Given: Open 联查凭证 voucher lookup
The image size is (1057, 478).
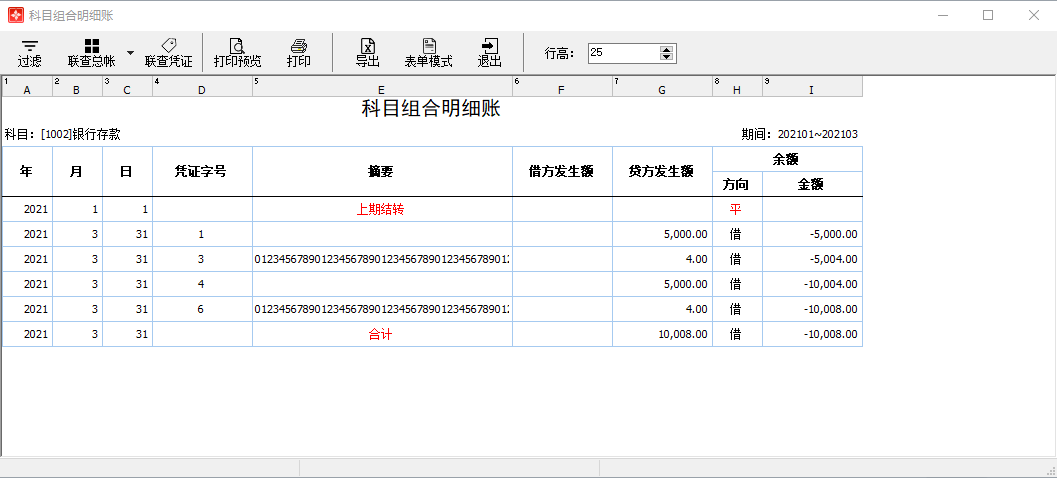Looking at the screenshot, I should click(169, 52).
